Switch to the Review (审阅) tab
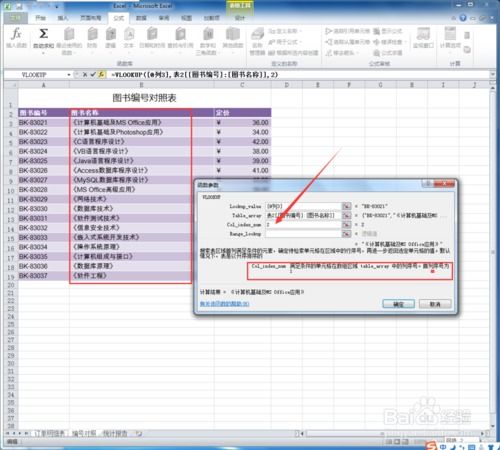Viewport: 500px width, 450px height. coord(164,18)
